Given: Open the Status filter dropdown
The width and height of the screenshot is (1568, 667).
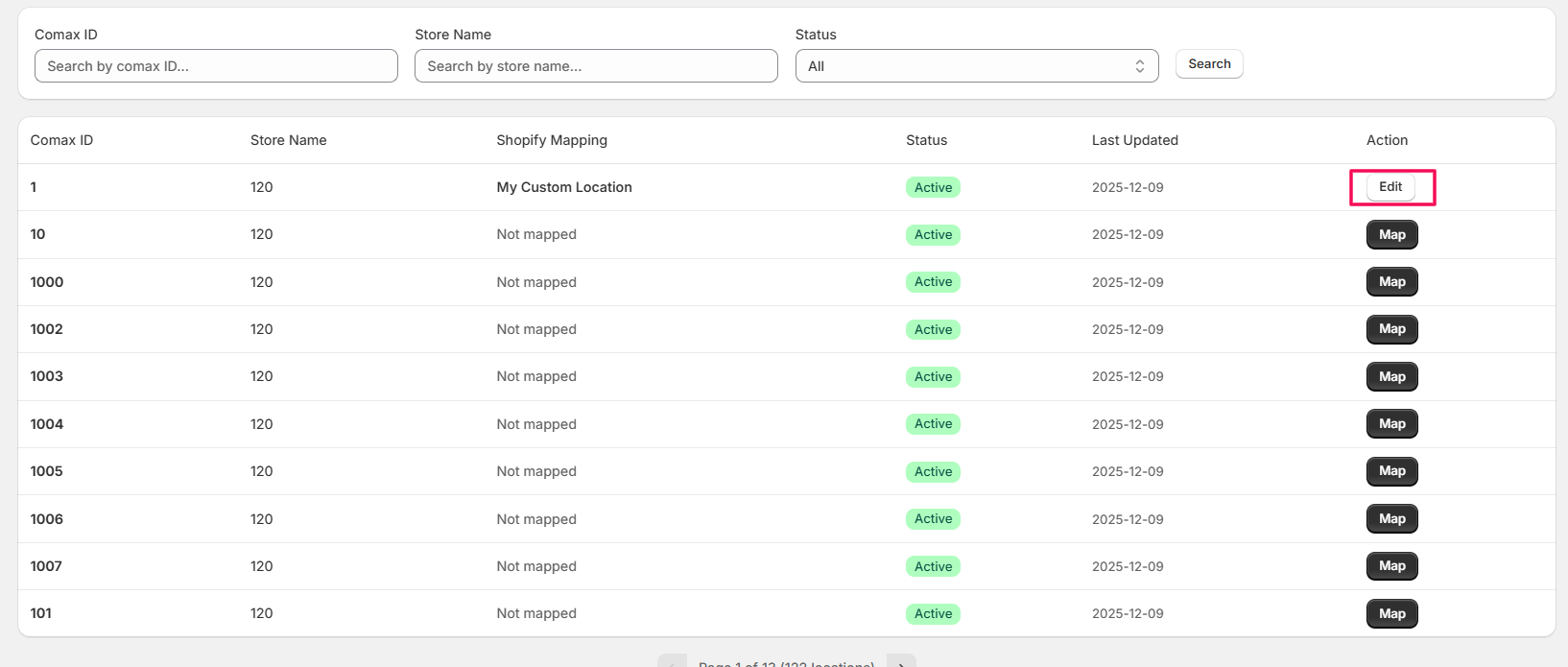Looking at the screenshot, I should pos(976,66).
